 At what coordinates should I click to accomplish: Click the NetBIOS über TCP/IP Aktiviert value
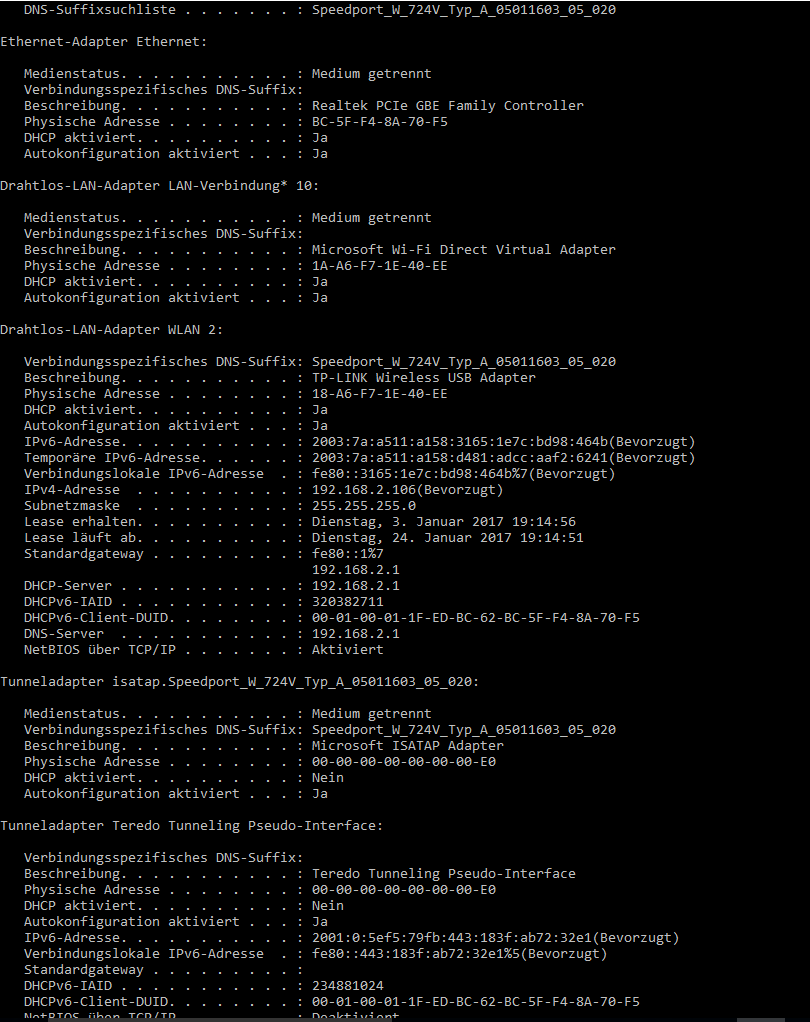(x=347, y=650)
